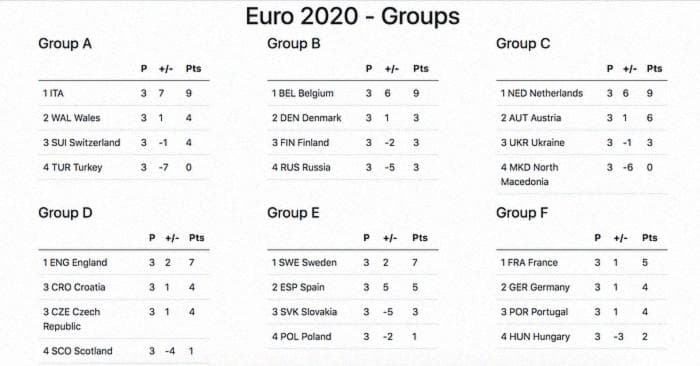Select the Hungary team row
The image size is (700, 366).
(582, 337)
